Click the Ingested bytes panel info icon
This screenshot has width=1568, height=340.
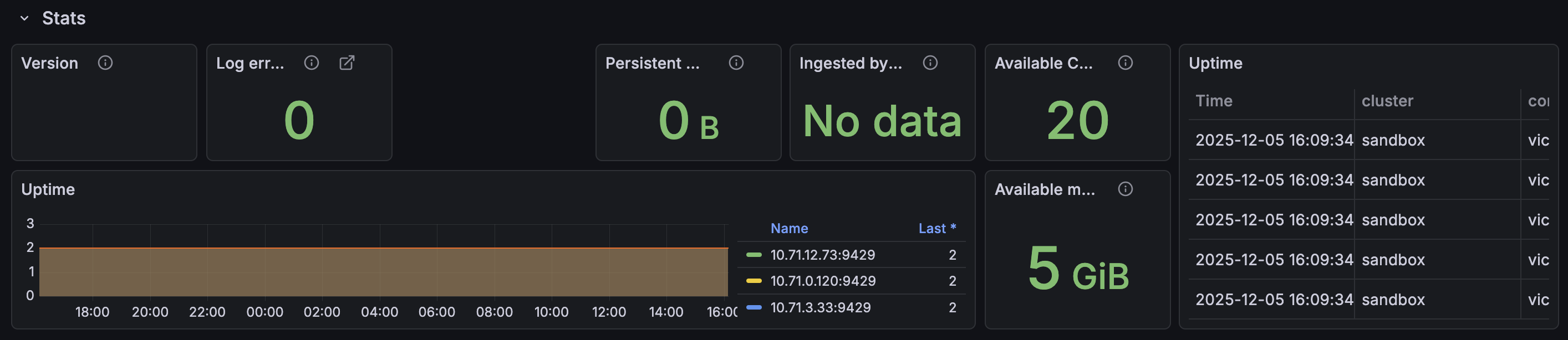click(x=930, y=63)
